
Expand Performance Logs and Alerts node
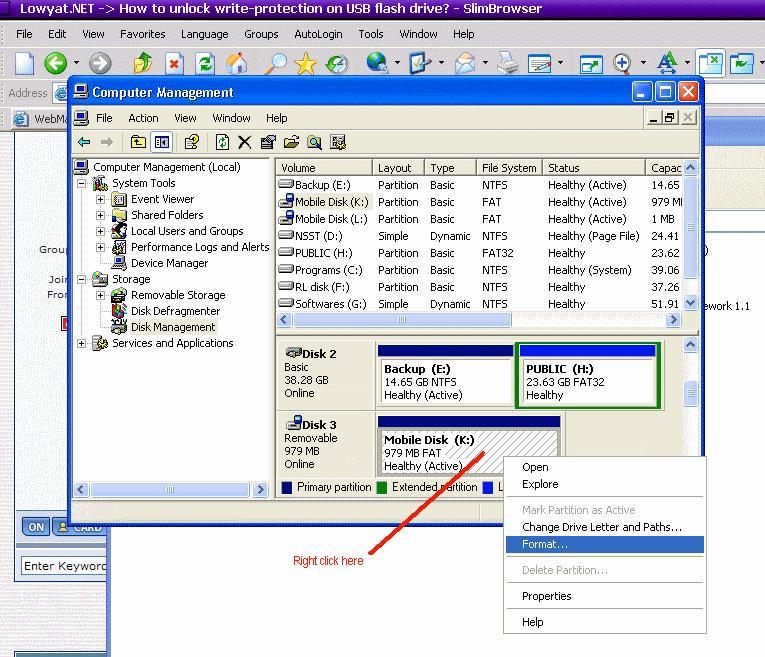tap(100, 247)
